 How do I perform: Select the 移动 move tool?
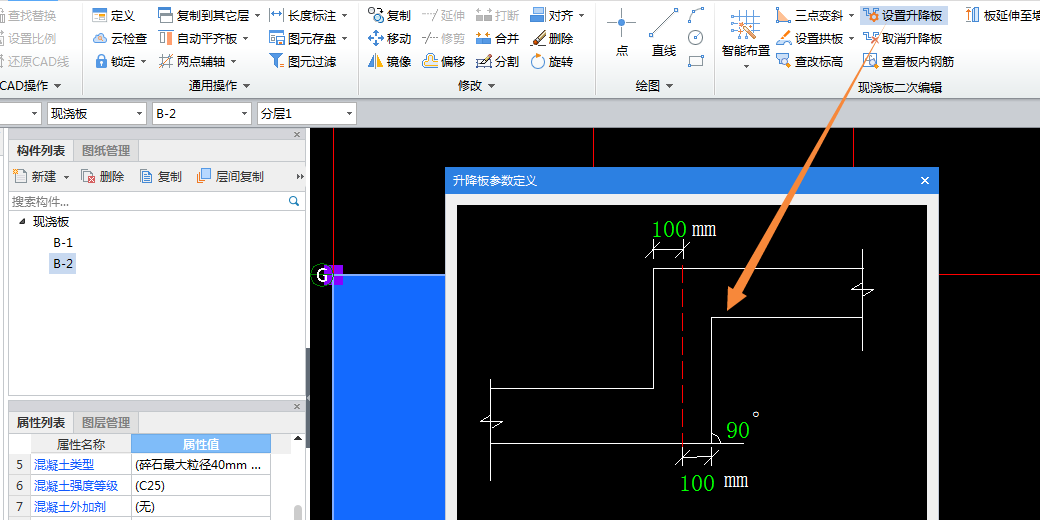click(389, 38)
